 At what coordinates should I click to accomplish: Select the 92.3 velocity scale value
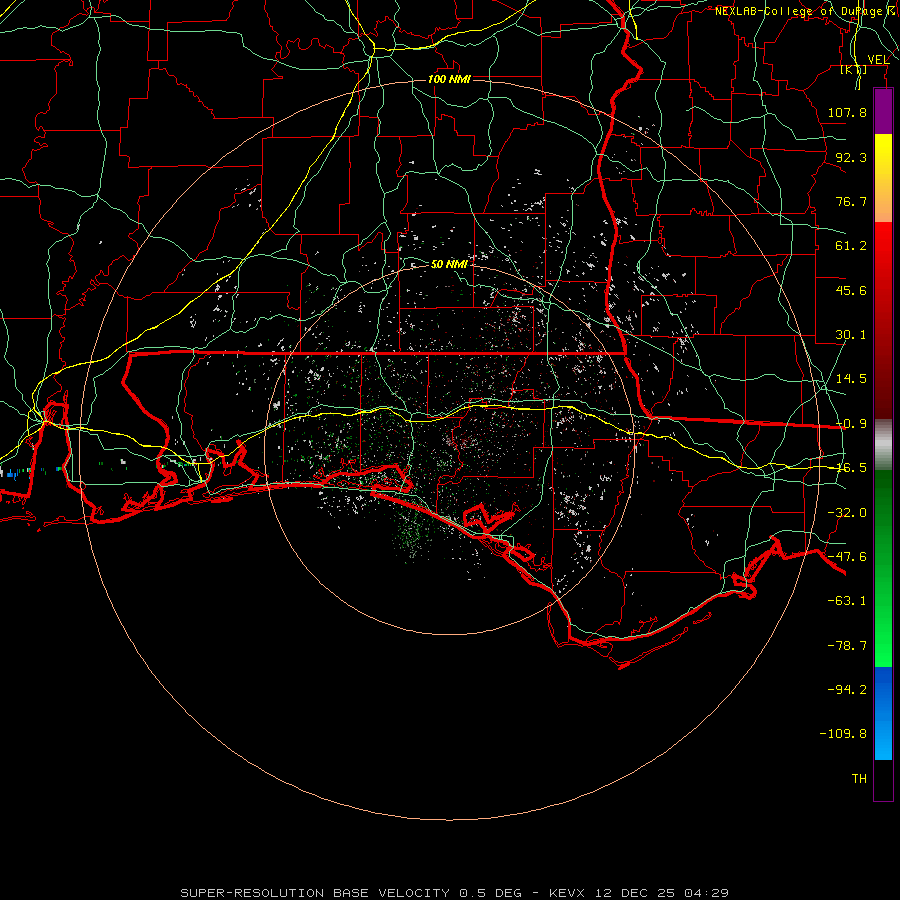coord(851,157)
